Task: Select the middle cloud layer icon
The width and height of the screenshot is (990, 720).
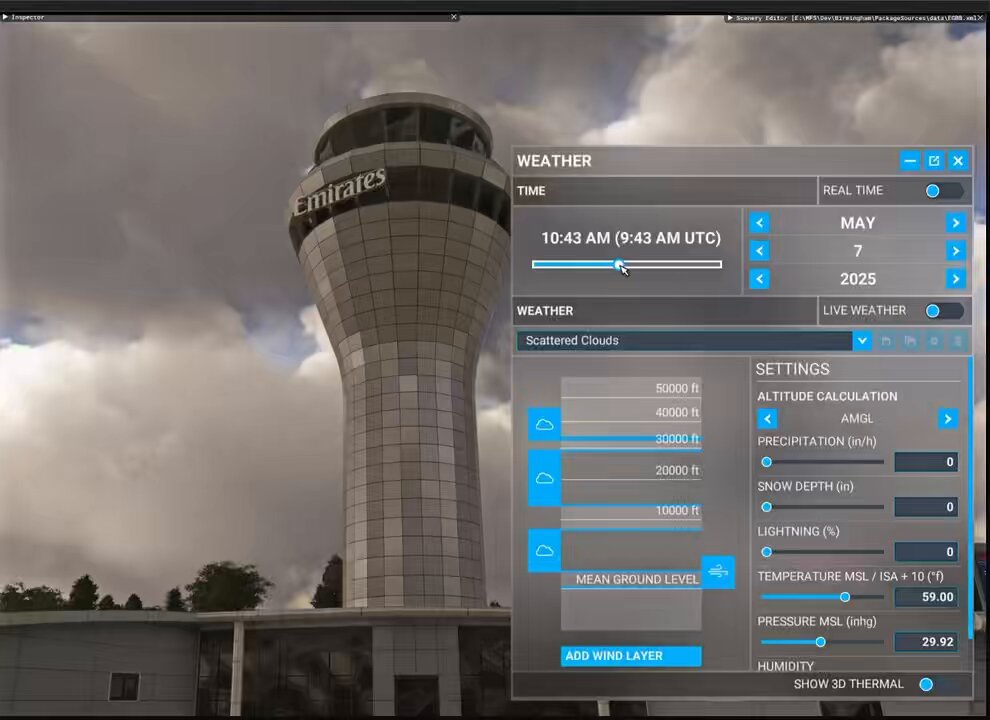Action: coord(544,478)
